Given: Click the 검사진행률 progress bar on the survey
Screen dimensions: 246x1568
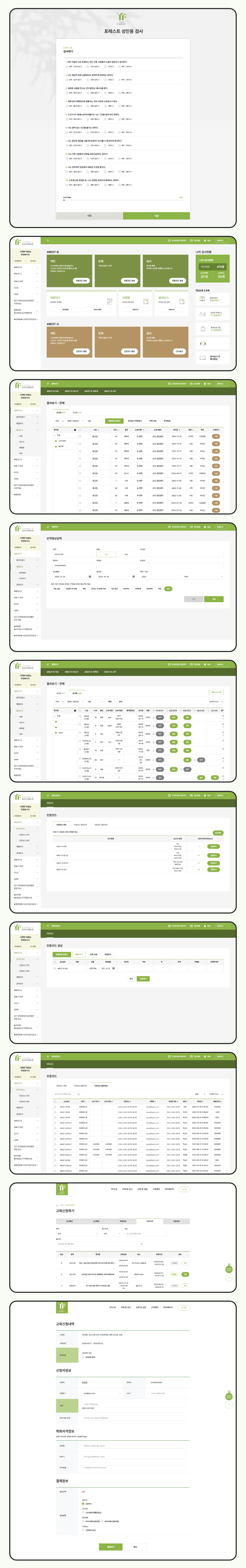Looking at the screenshot, I should pyautogui.click(x=123, y=200).
